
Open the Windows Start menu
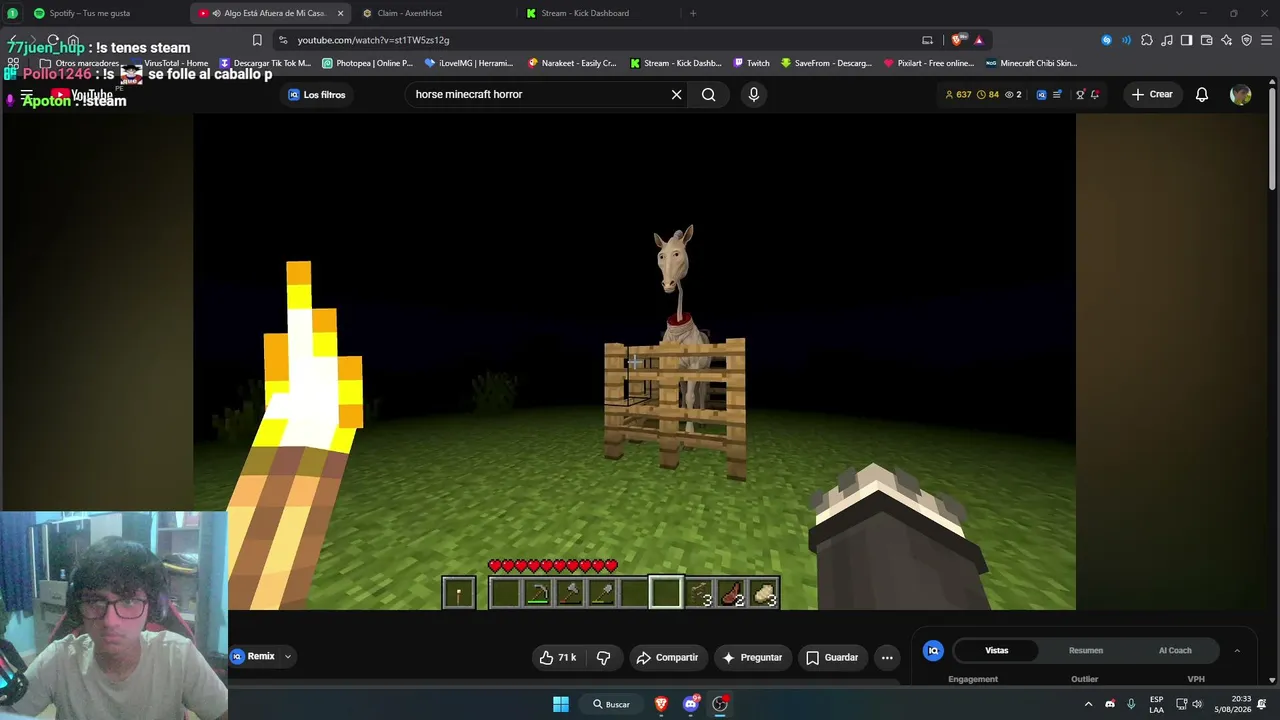pos(561,704)
